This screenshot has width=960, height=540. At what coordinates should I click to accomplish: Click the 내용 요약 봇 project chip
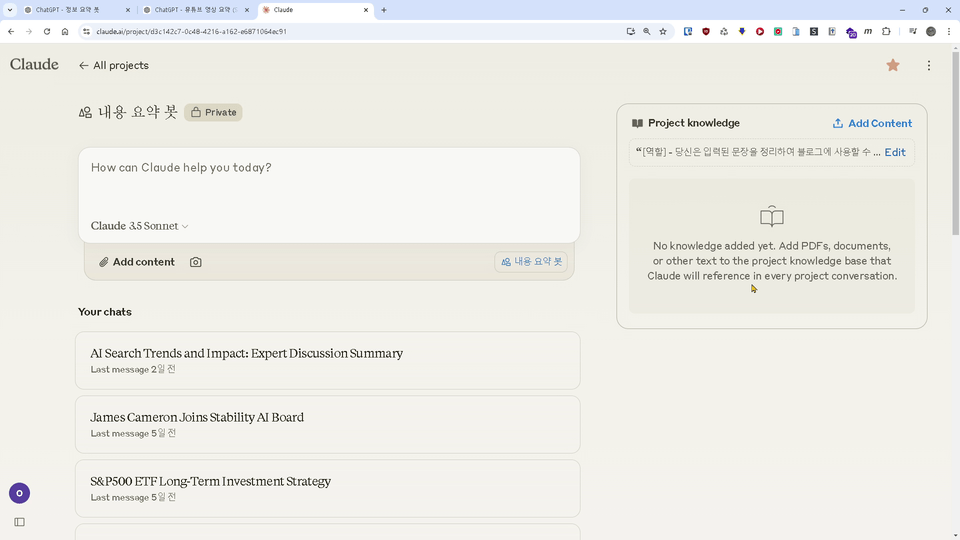[531, 262]
